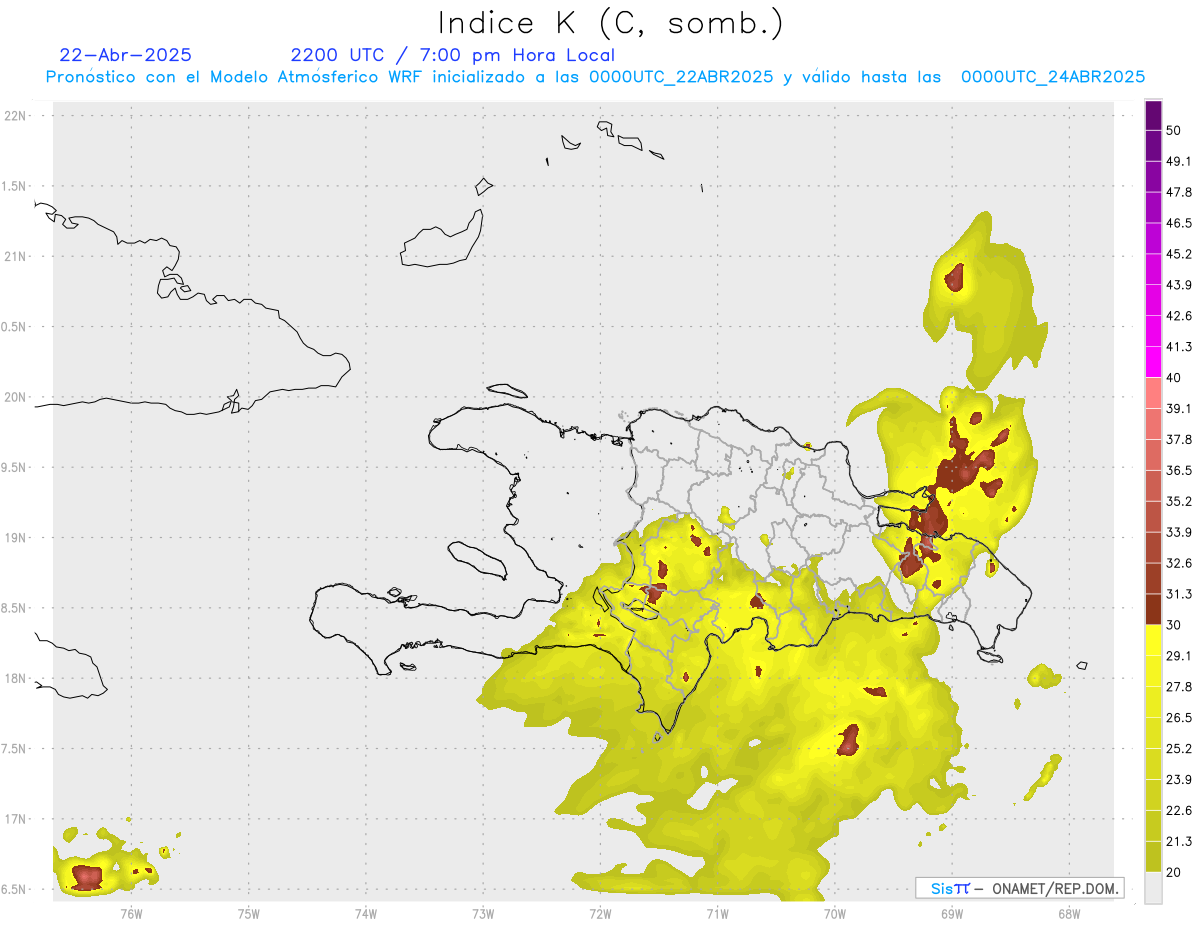1200x927 pixels.
Task: Click the colorbar value "36.5"
Action: click(x=1179, y=470)
